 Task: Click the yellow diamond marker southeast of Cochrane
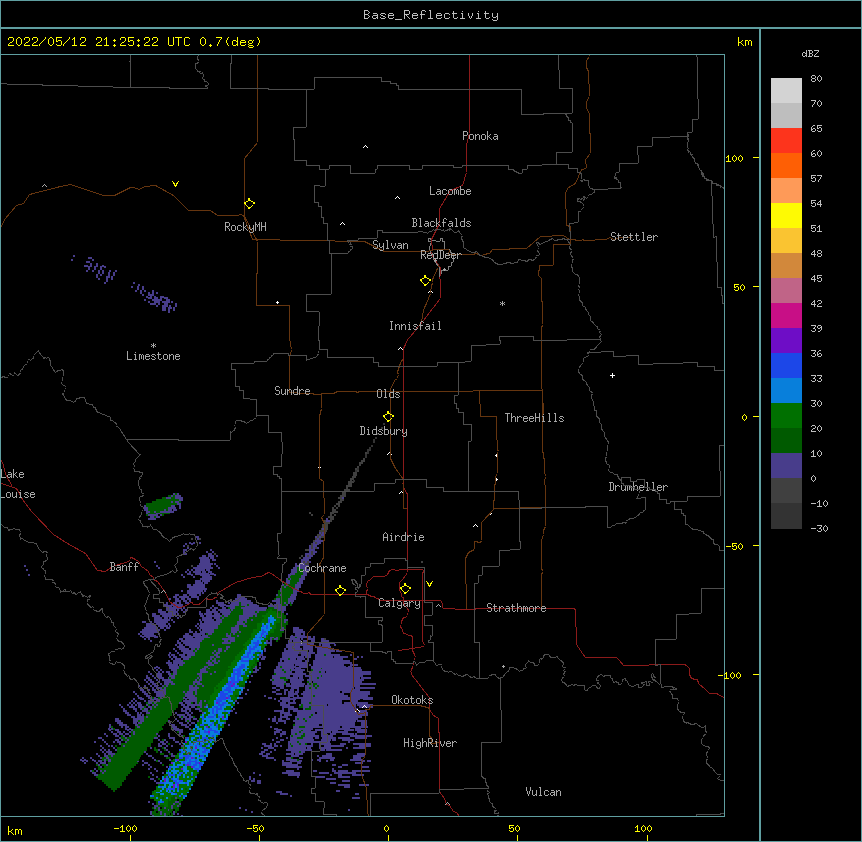pos(340,590)
